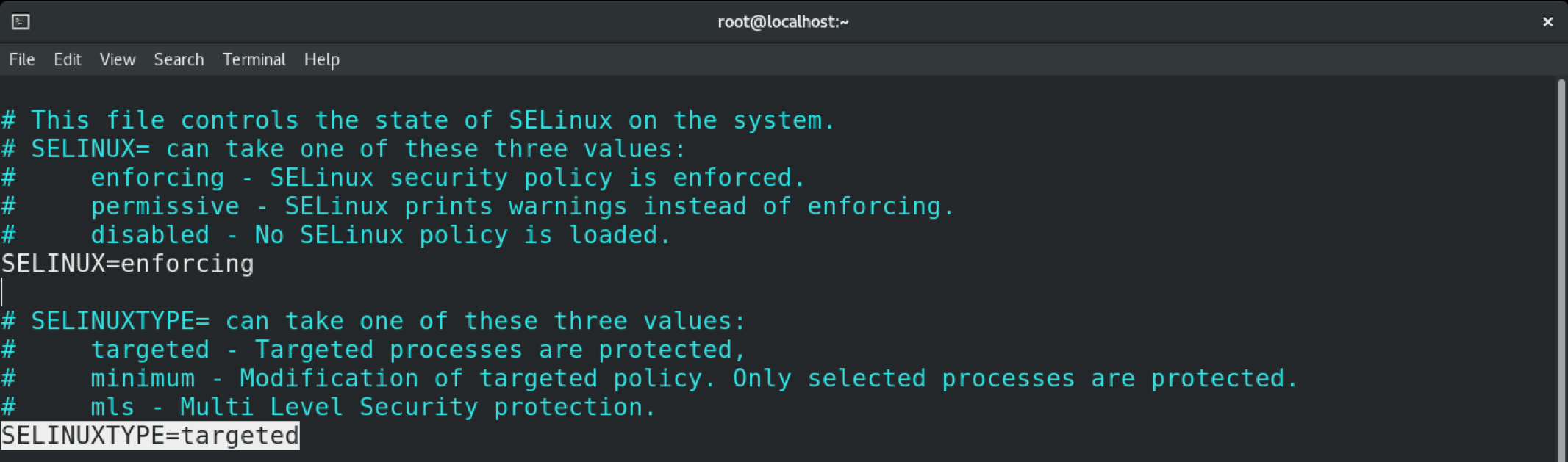Open the Help menu

tap(321, 59)
